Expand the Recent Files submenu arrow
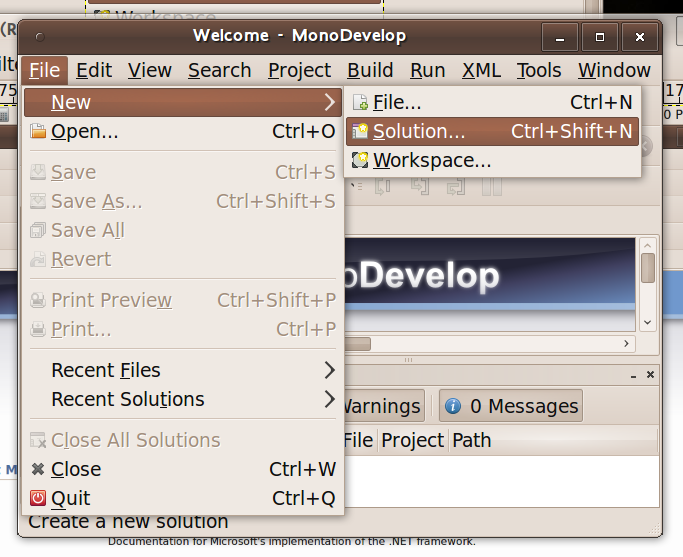 [x=330, y=370]
